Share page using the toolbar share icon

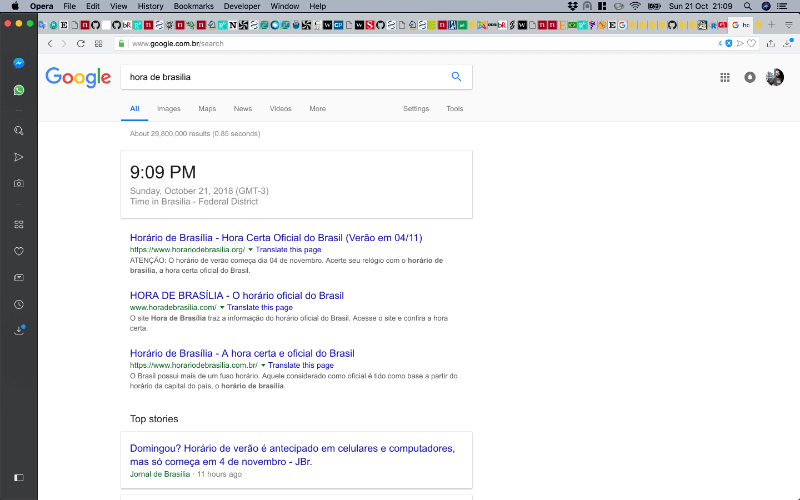tap(771, 43)
